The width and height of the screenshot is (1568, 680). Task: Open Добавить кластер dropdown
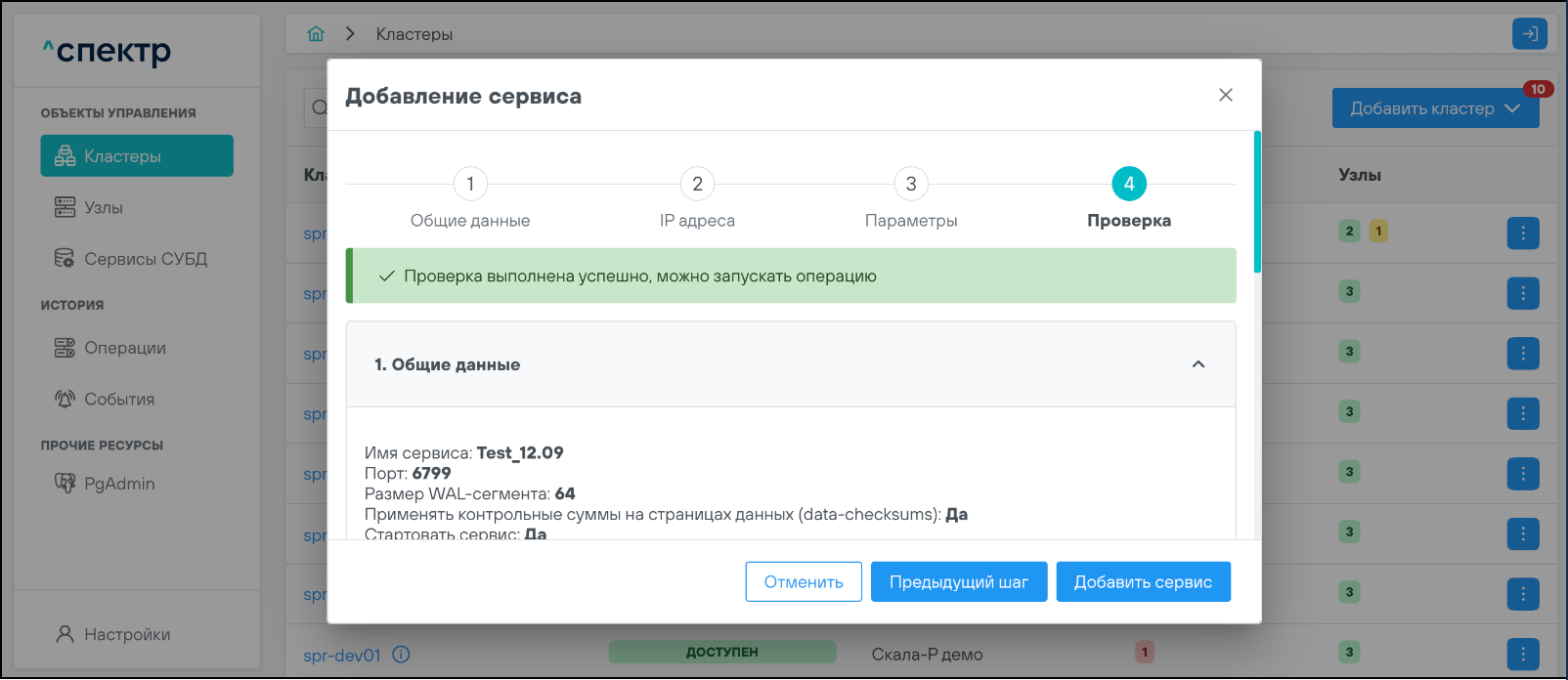[x=1511, y=108]
